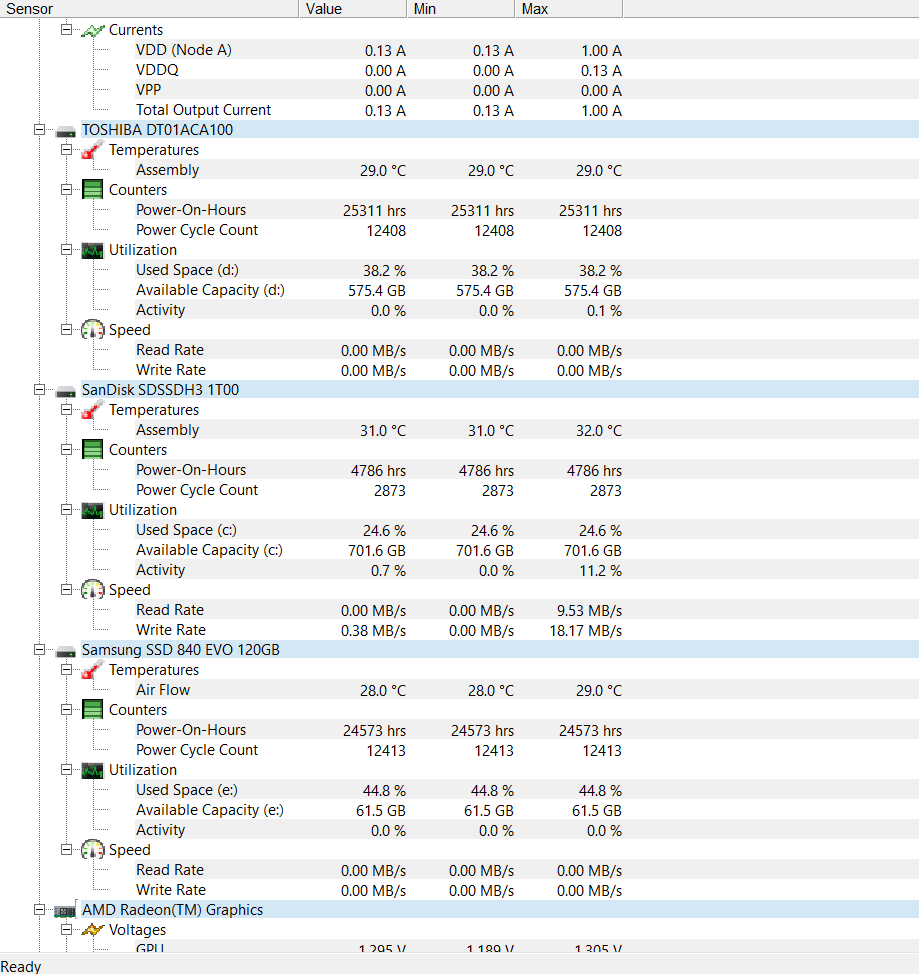The image size is (919, 974).
Task: Collapse the Utilization group under Samsung SSD
Action: click(66, 769)
